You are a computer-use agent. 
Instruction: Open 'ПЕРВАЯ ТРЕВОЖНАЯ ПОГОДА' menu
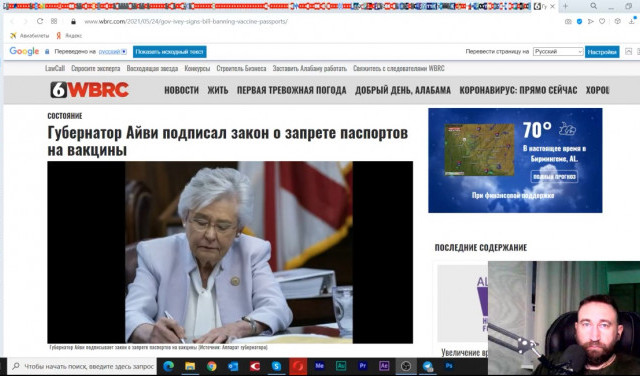coord(291,90)
